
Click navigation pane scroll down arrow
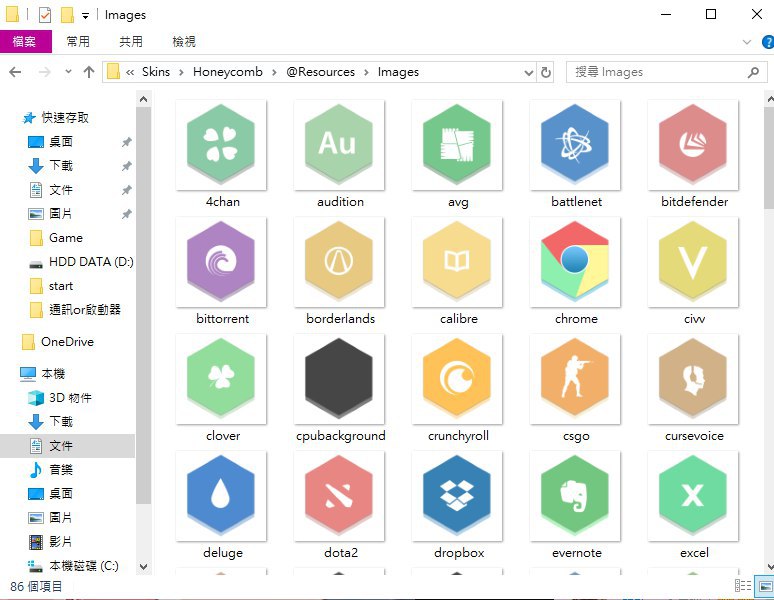(143, 566)
